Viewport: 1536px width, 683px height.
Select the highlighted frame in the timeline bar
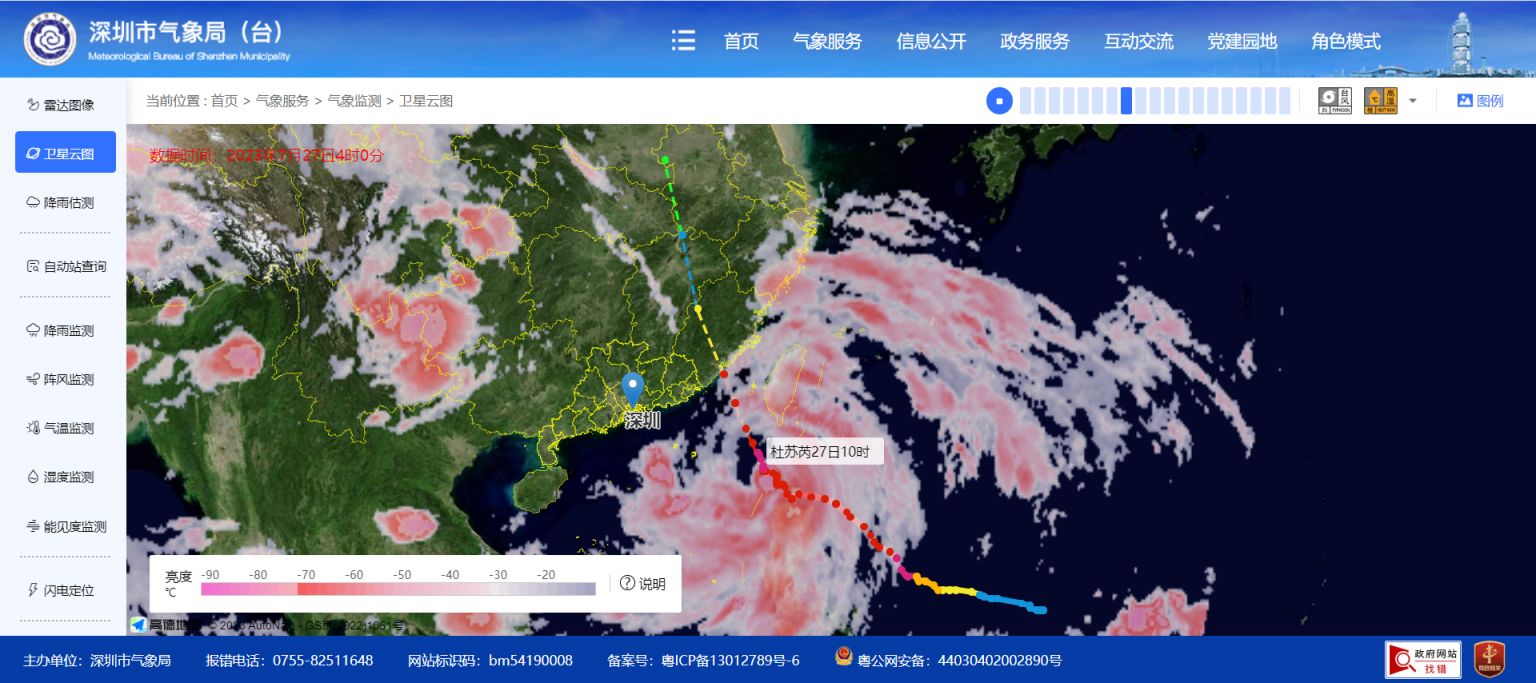1126,100
